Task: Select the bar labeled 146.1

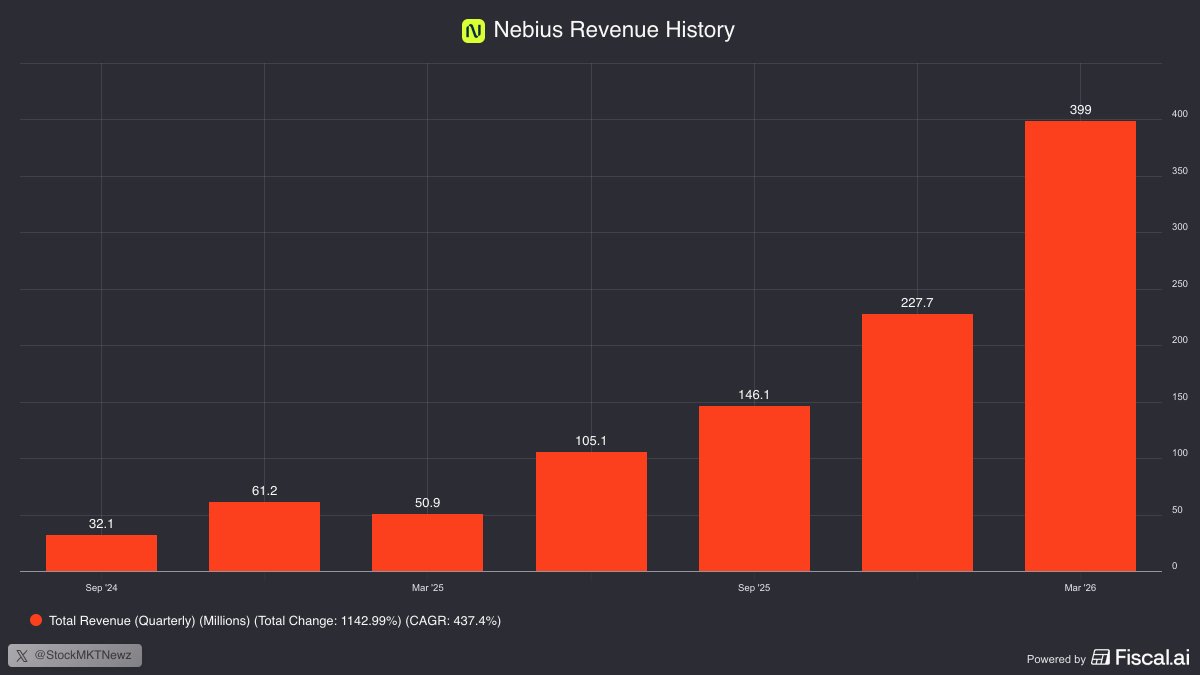Action: pyautogui.click(x=754, y=488)
